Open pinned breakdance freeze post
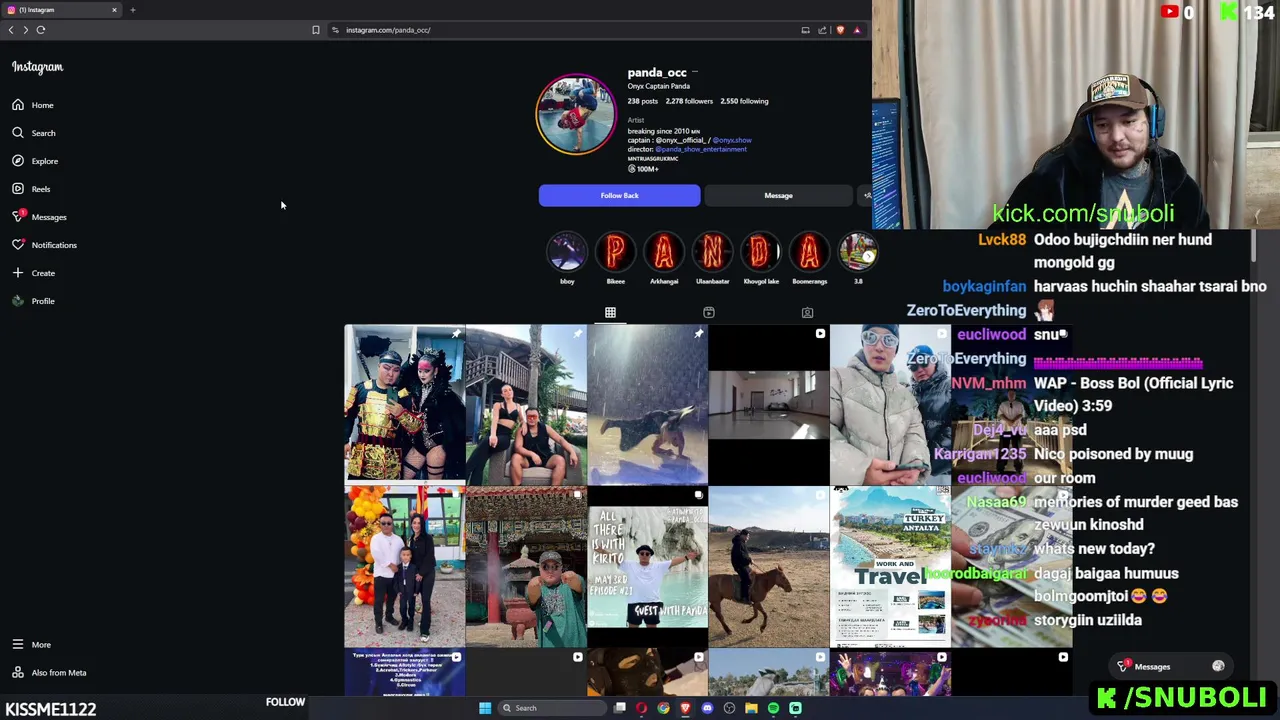Image resolution: width=1280 pixels, height=720 pixels. [x=647, y=405]
